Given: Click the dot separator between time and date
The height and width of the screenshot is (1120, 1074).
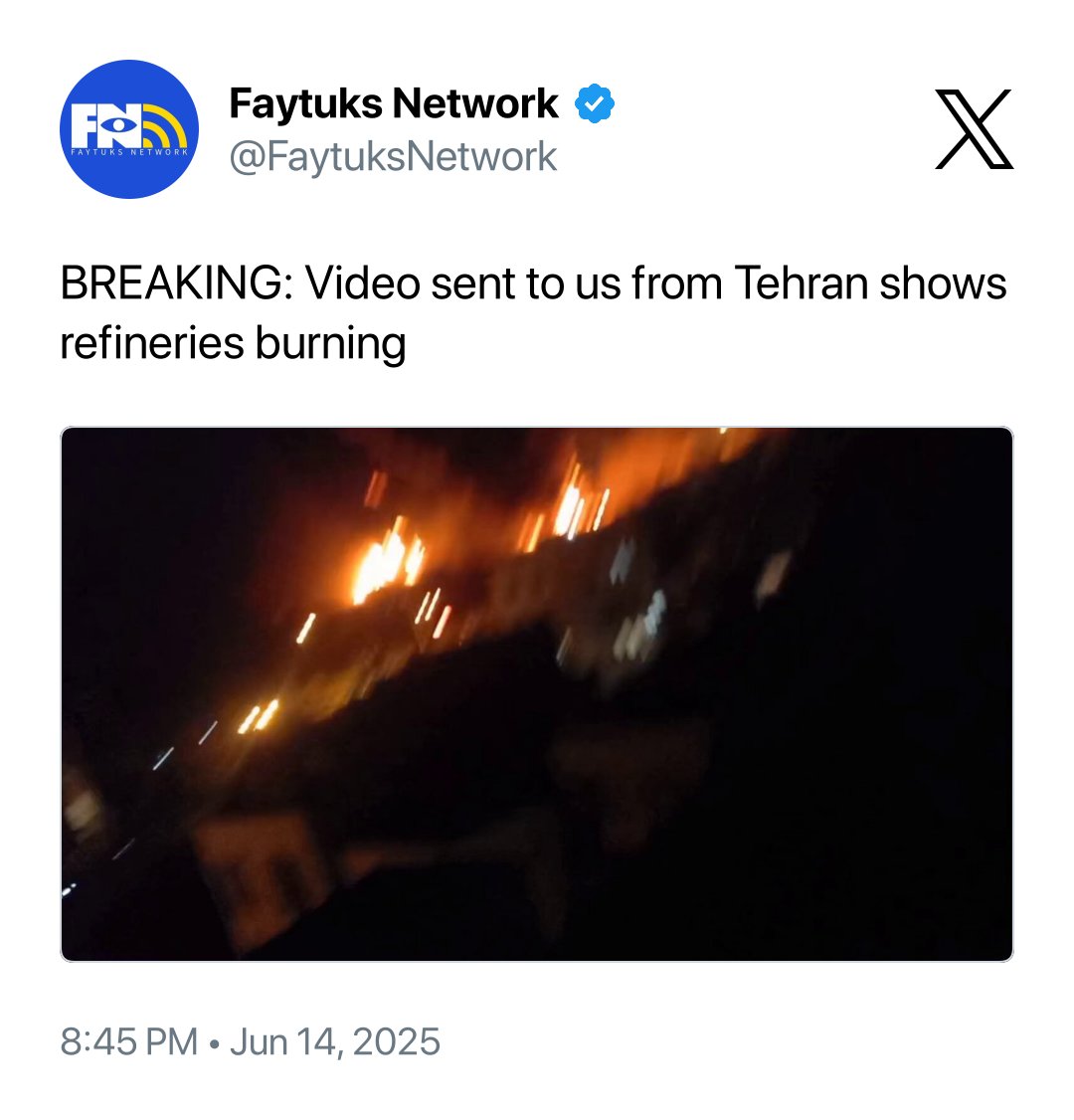Looking at the screenshot, I should [x=214, y=1043].
